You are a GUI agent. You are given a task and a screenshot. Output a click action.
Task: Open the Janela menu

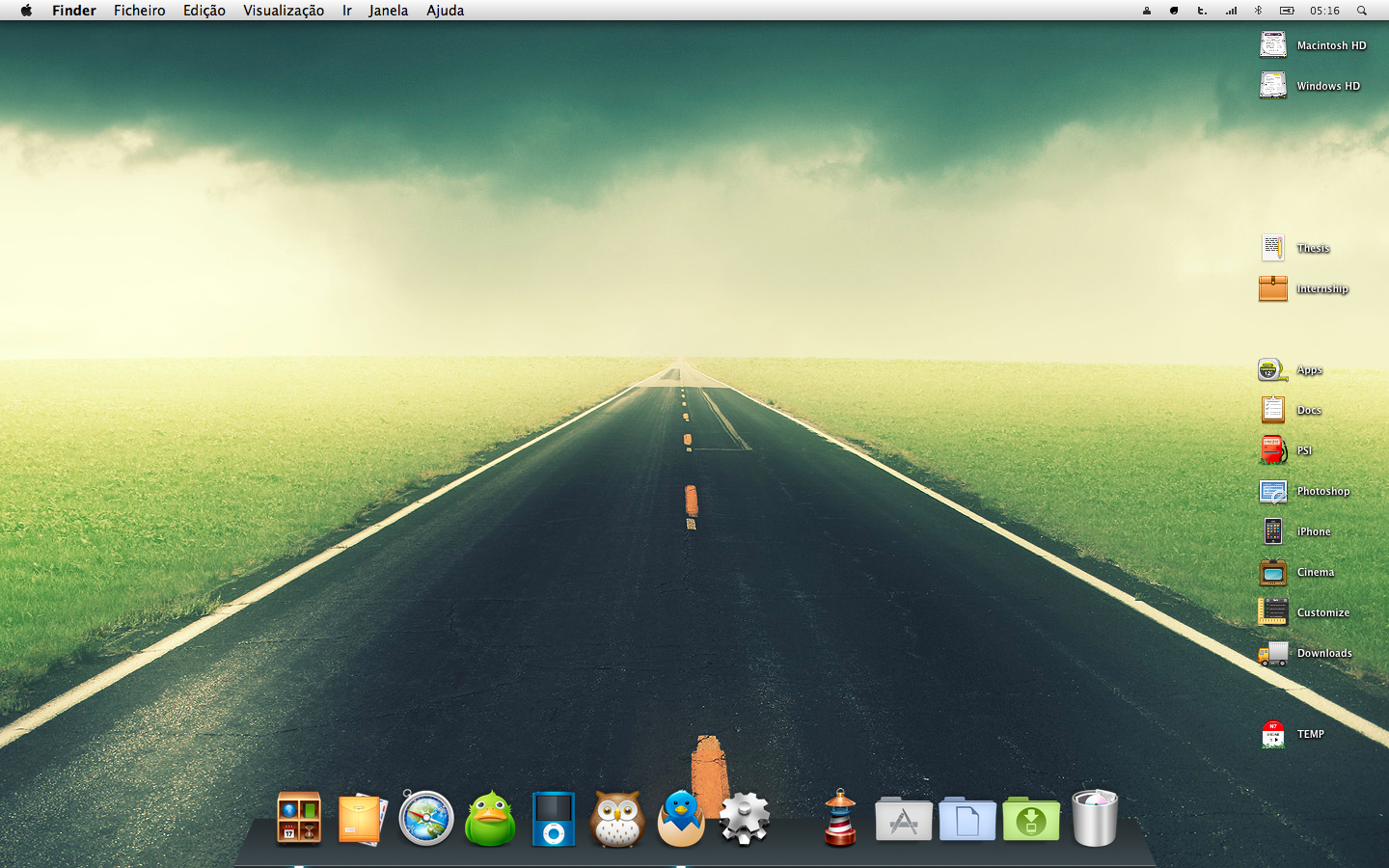click(389, 11)
